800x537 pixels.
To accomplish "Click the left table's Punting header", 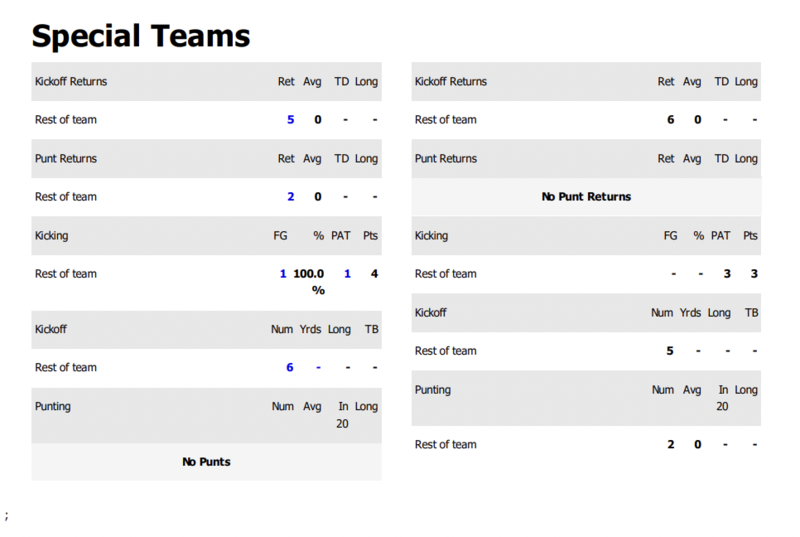I will 53,407.
